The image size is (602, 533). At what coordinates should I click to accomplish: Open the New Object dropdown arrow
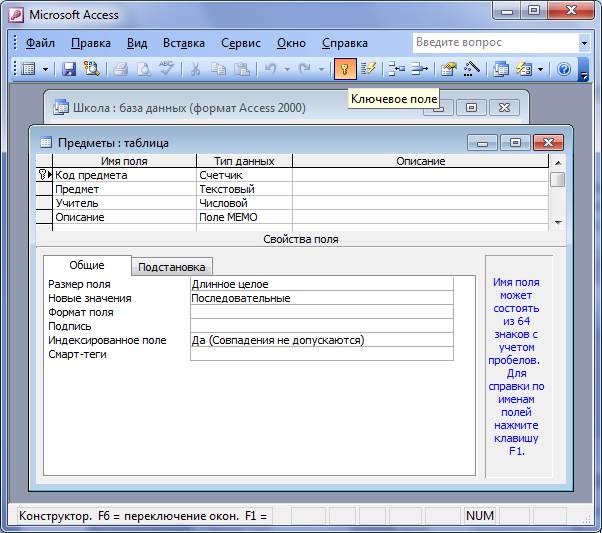[x=541, y=70]
